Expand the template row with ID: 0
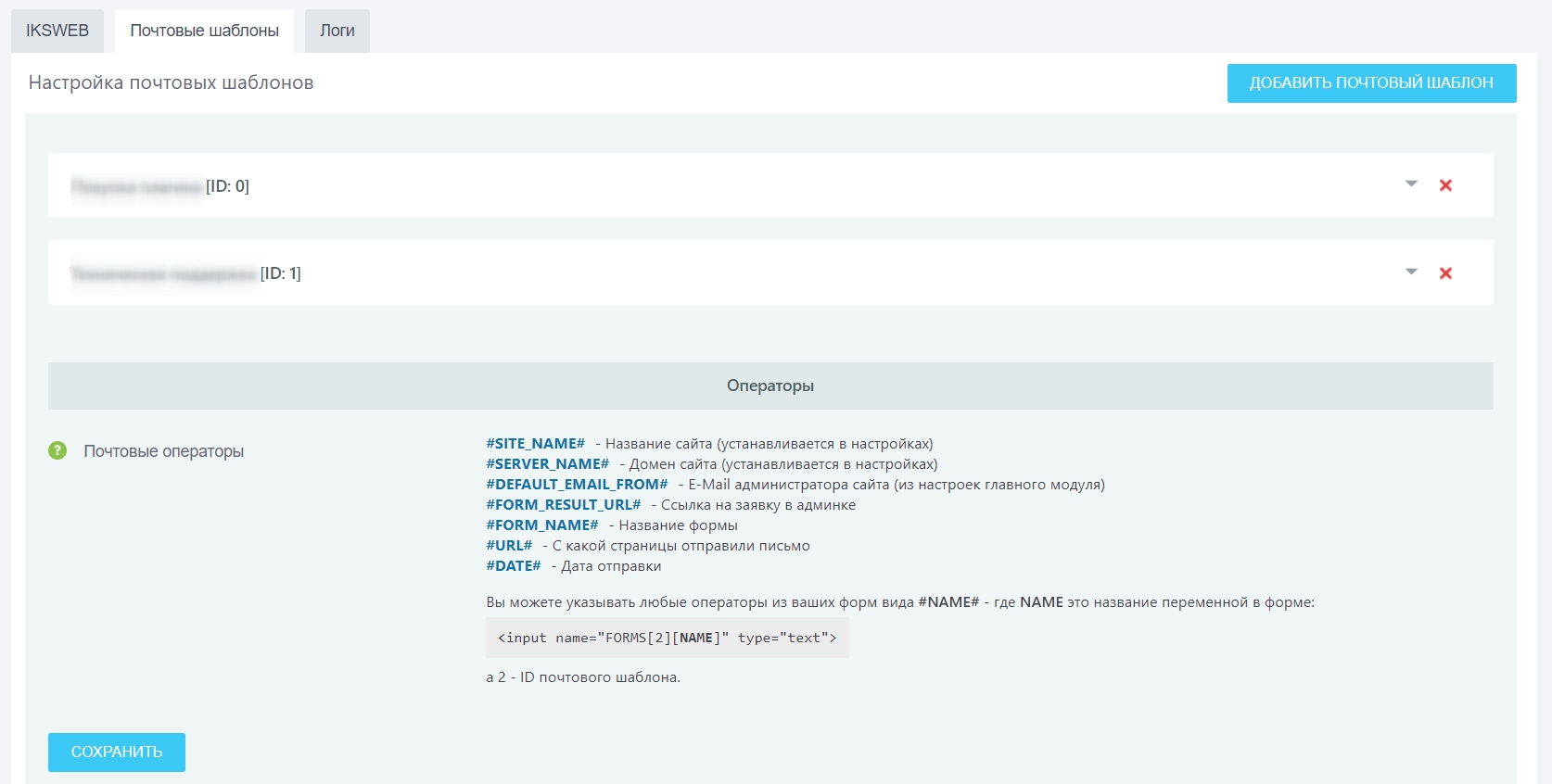The height and width of the screenshot is (784, 1552). (x=1411, y=183)
